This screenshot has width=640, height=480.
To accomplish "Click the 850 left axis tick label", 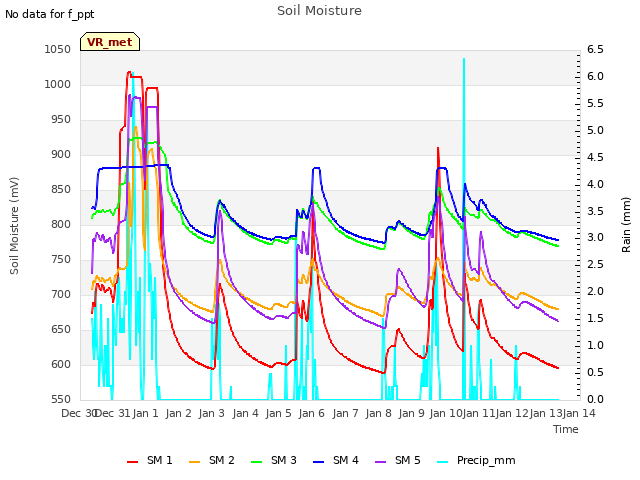I will [x=61, y=189].
